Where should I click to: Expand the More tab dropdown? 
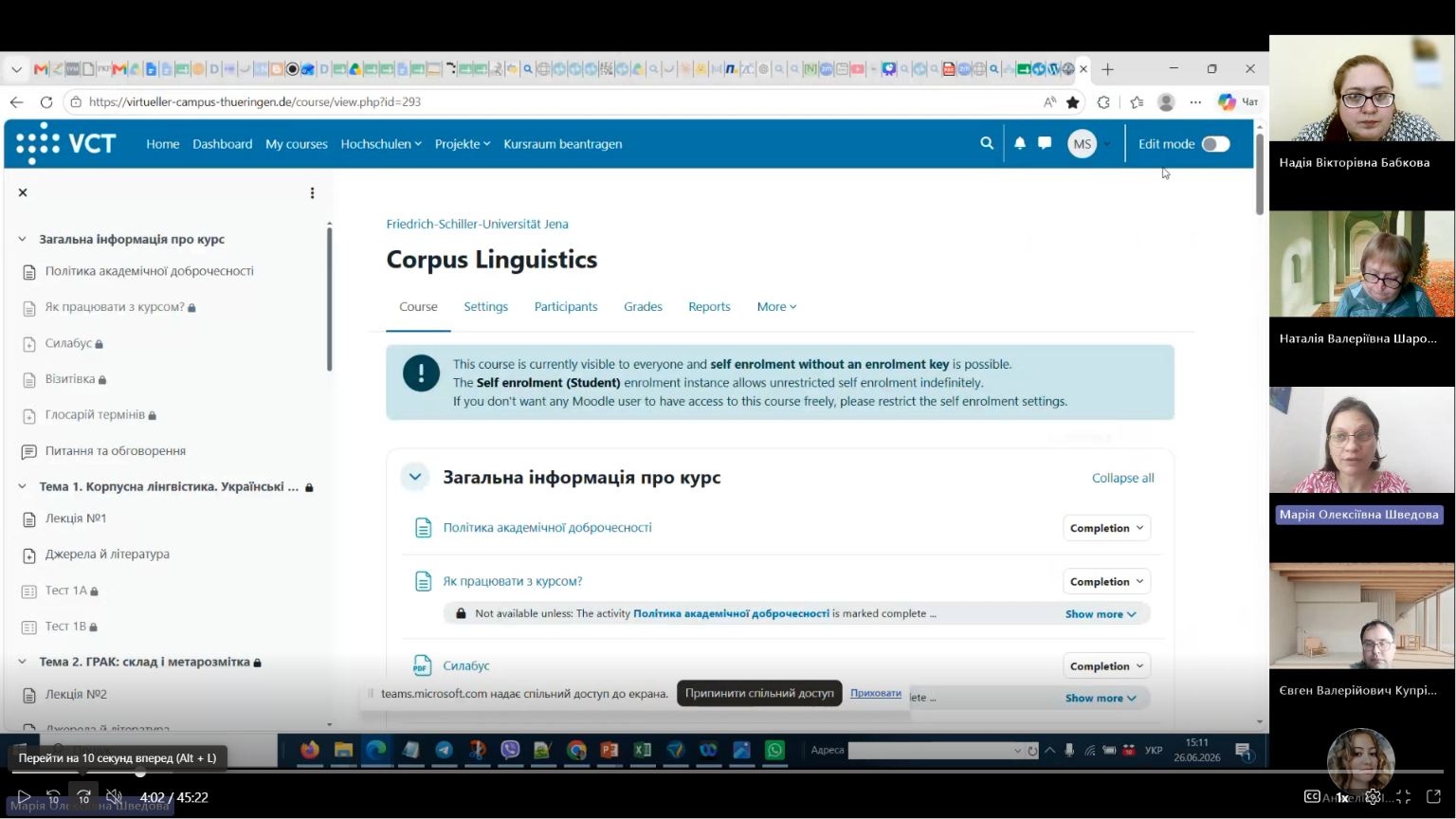[776, 306]
